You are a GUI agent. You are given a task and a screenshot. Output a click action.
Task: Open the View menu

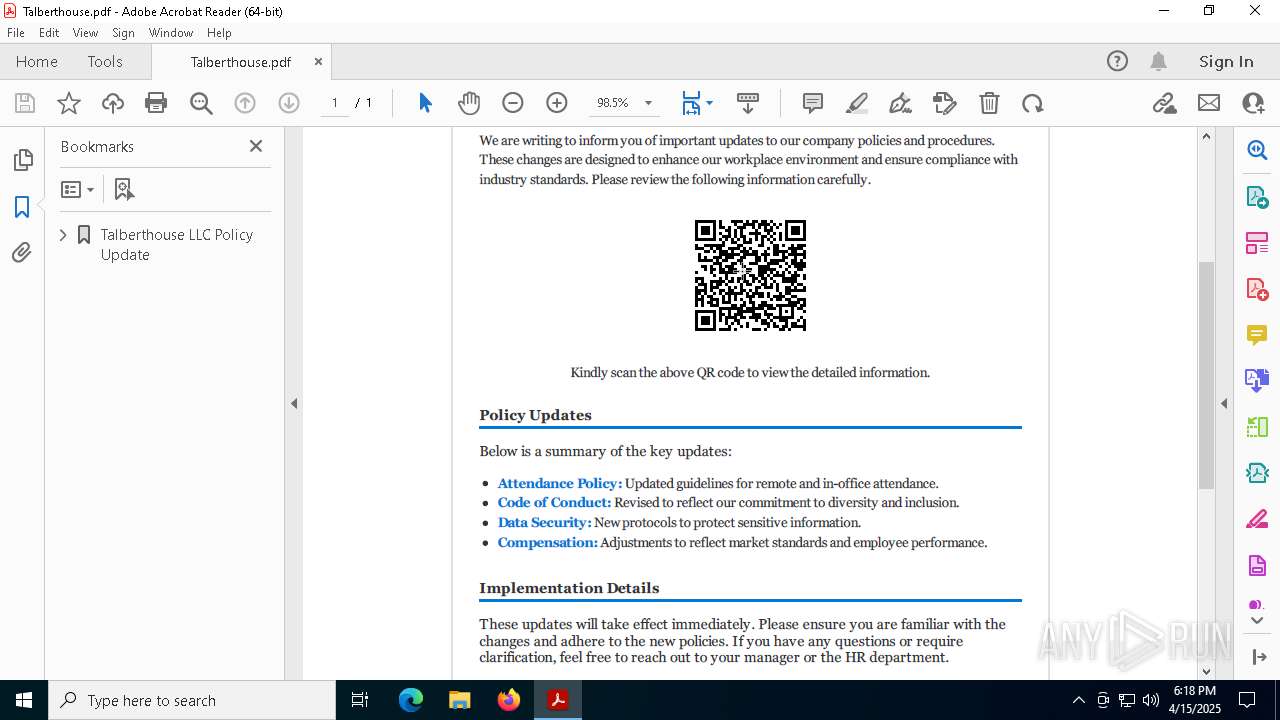tap(85, 32)
